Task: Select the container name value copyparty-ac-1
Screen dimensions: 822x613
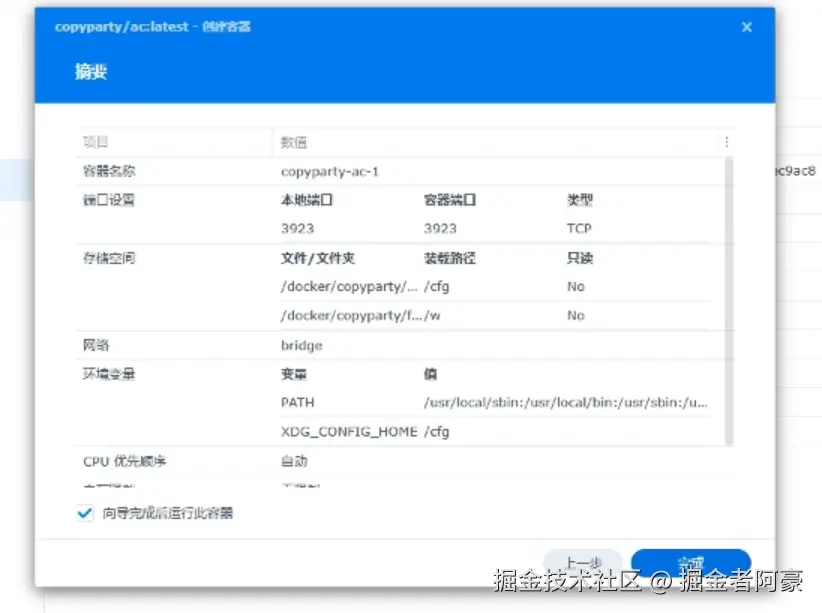Action: 329,171
